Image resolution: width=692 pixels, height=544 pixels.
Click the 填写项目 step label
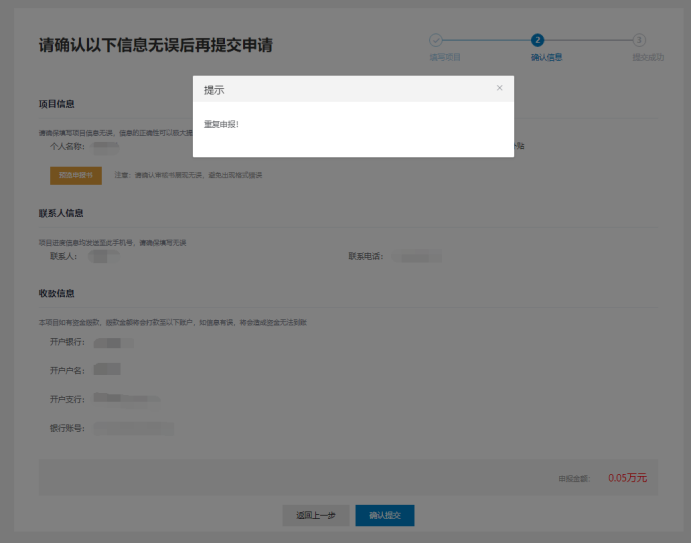(x=445, y=57)
